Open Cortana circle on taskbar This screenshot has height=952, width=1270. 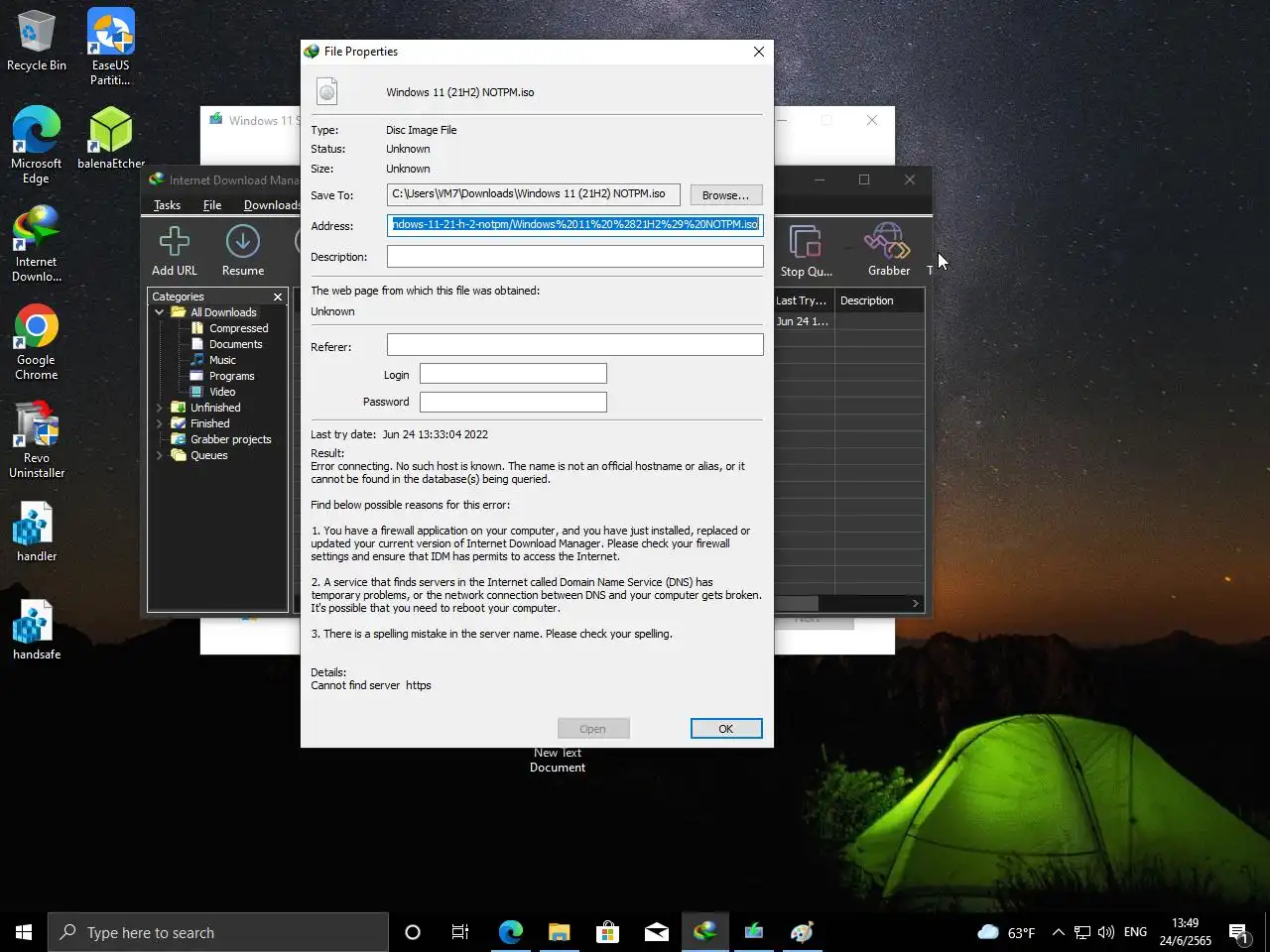pos(413,932)
